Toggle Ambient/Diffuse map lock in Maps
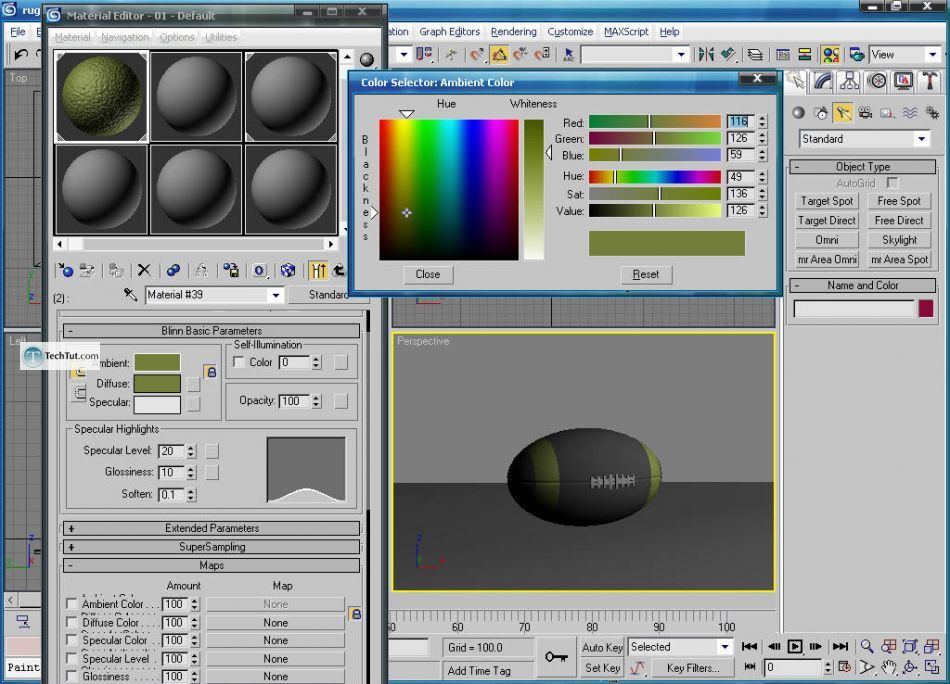 pos(356,614)
